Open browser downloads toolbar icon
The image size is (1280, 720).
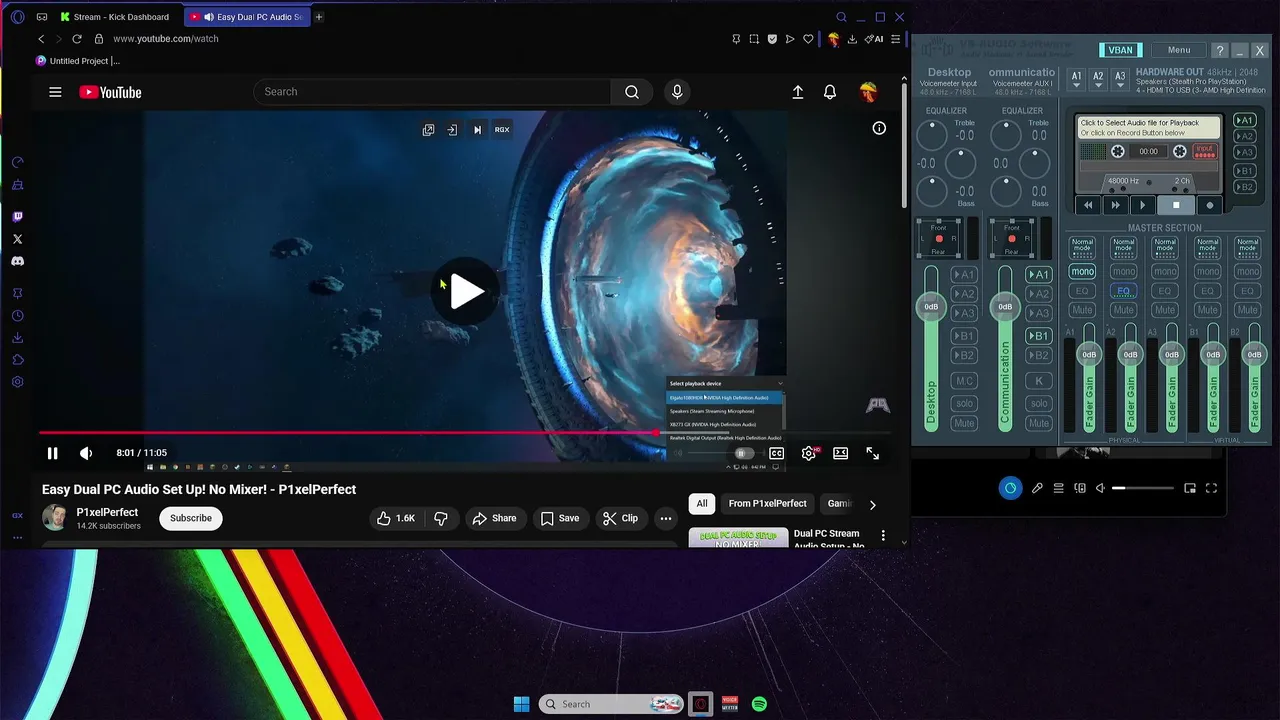[852, 39]
